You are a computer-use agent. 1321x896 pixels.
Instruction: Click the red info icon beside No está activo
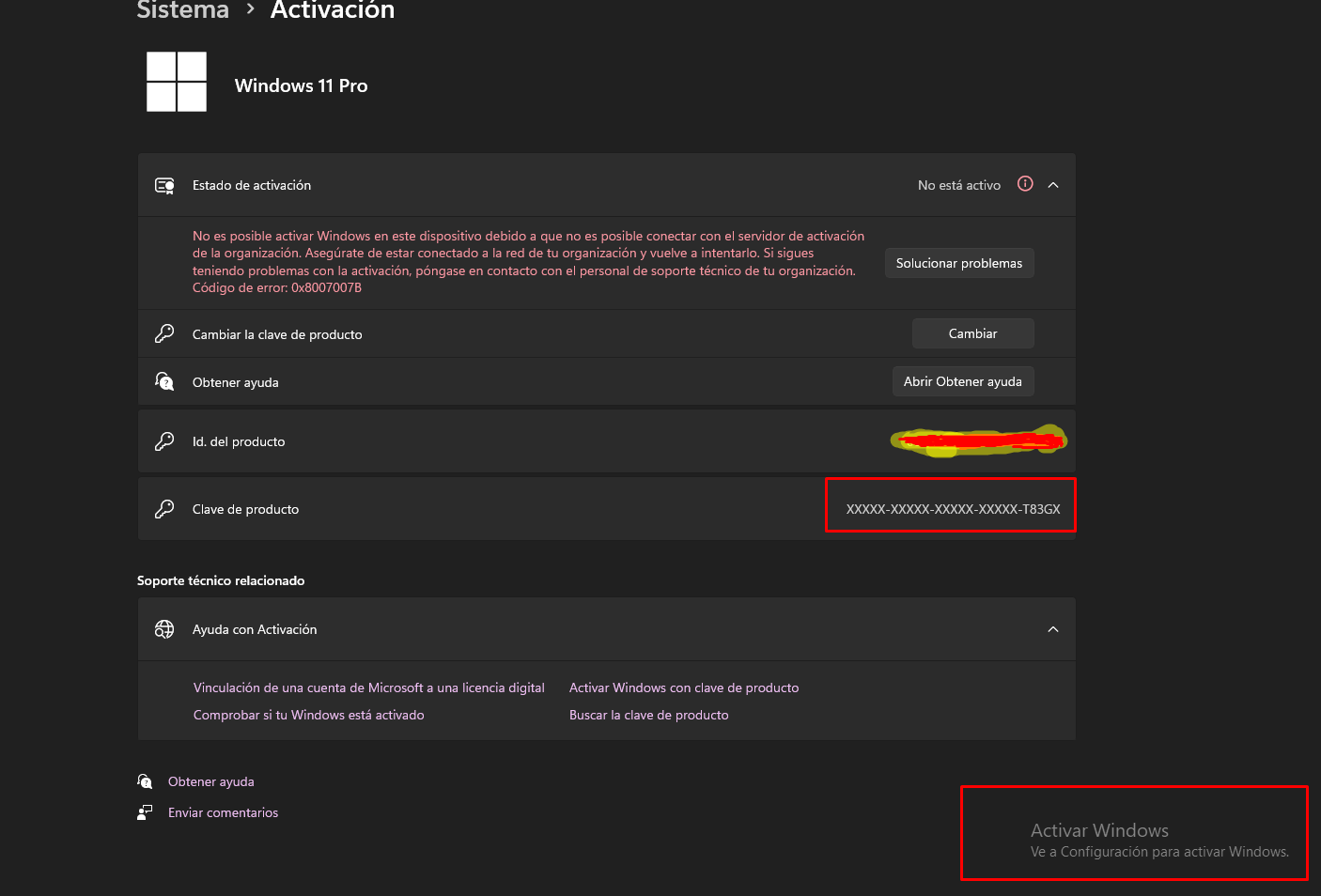tap(1025, 184)
